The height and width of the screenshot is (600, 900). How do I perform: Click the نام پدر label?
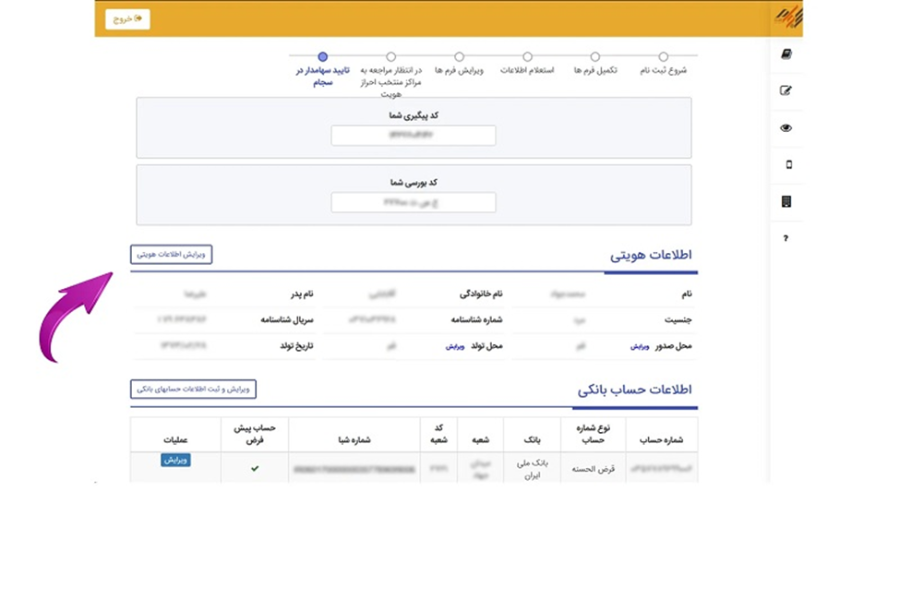302,294
